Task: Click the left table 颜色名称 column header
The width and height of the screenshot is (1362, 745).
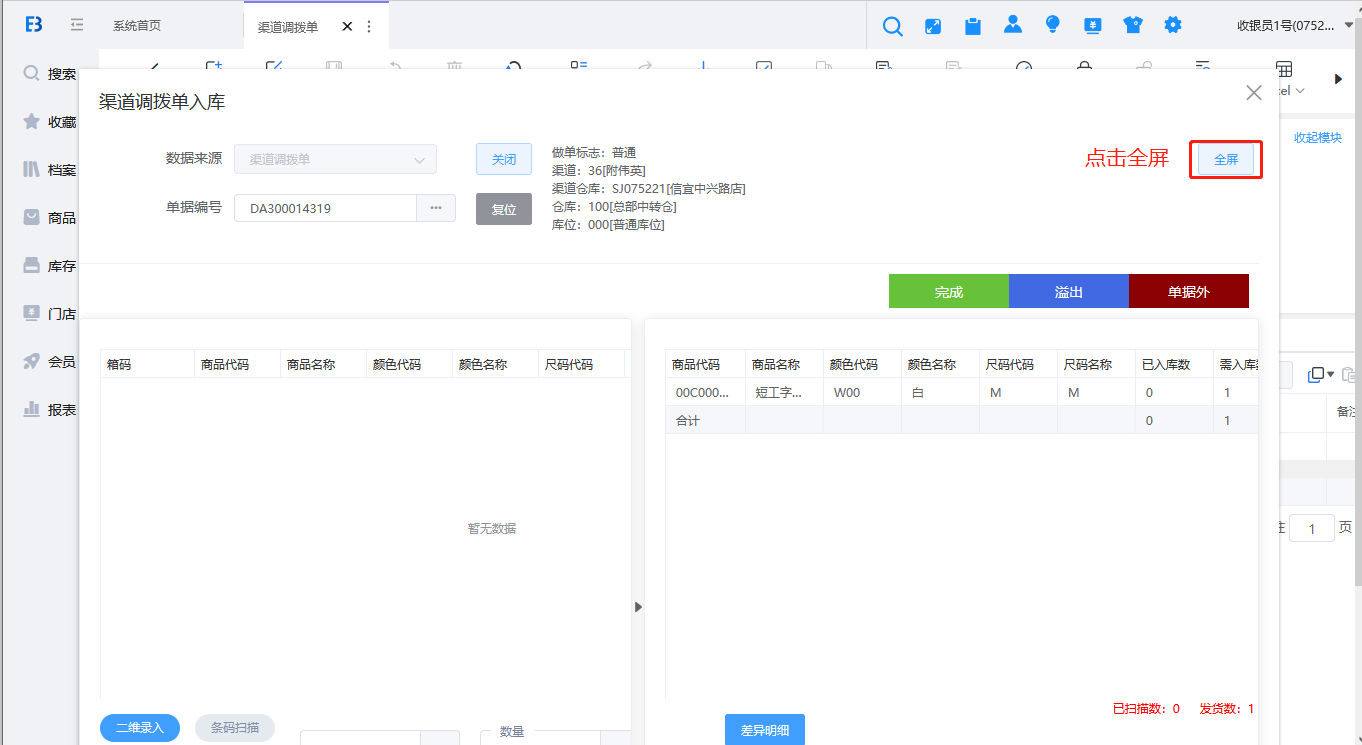Action: (x=496, y=364)
